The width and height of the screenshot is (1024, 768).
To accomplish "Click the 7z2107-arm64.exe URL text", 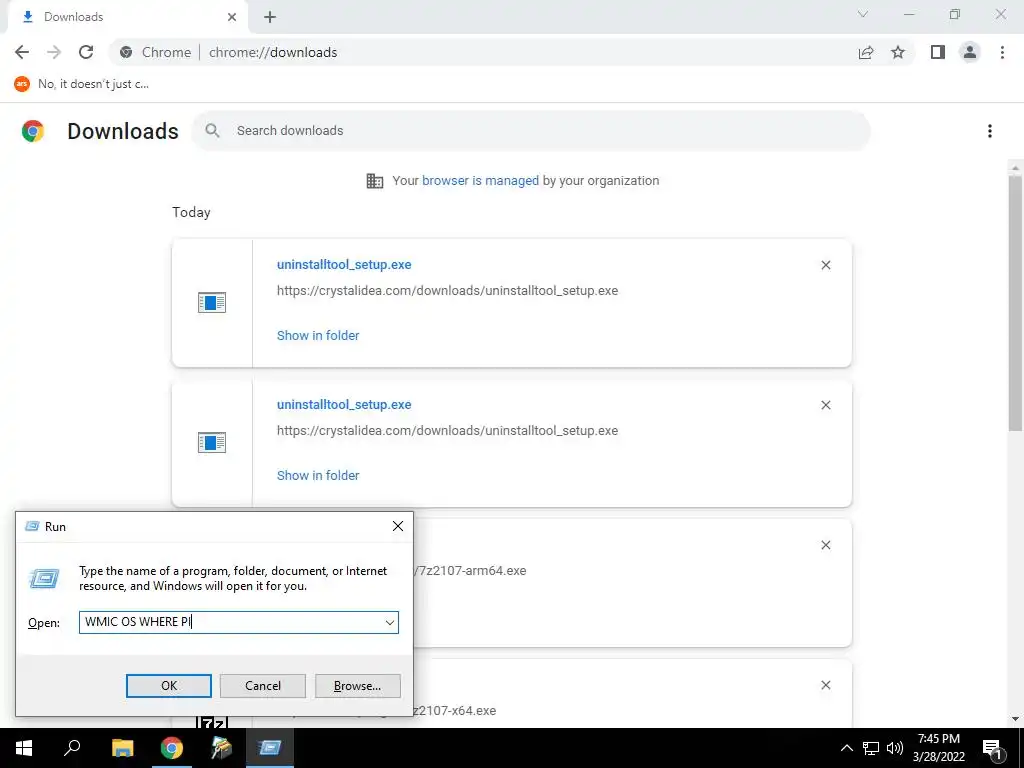I will [470, 571].
